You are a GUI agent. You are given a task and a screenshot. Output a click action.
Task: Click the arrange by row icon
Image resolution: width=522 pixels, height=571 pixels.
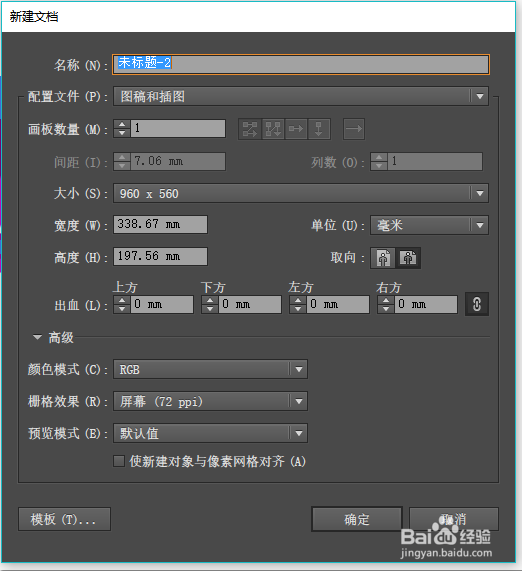(296, 129)
